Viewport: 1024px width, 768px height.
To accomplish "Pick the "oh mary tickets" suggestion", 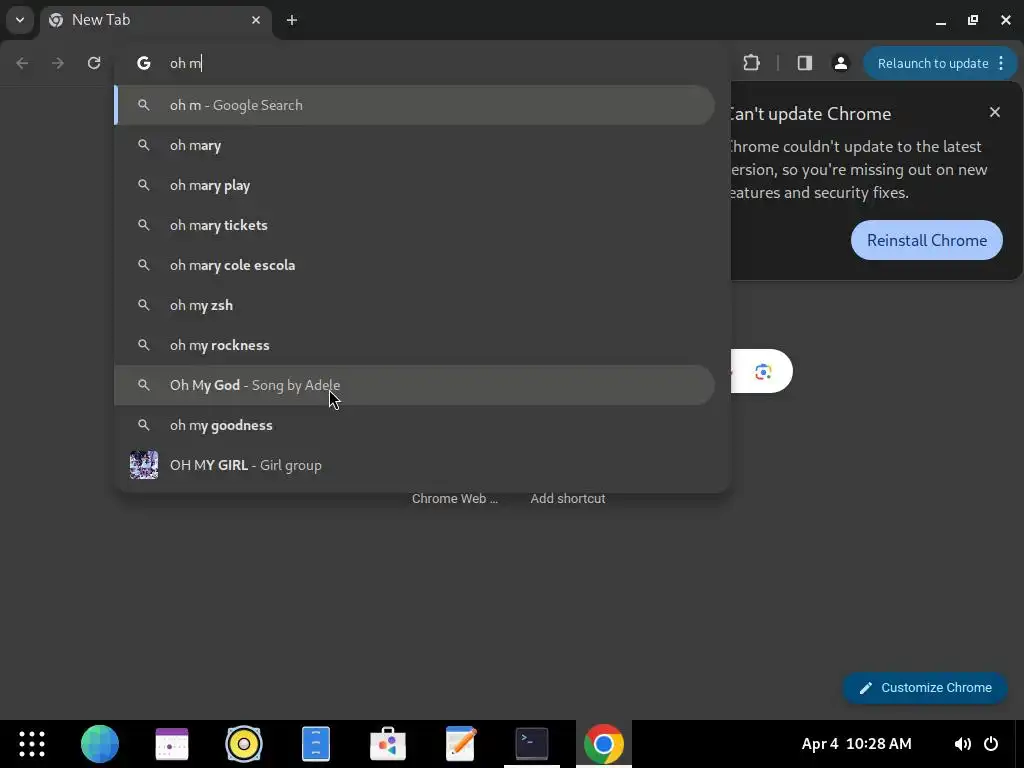I will pyautogui.click(x=415, y=225).
